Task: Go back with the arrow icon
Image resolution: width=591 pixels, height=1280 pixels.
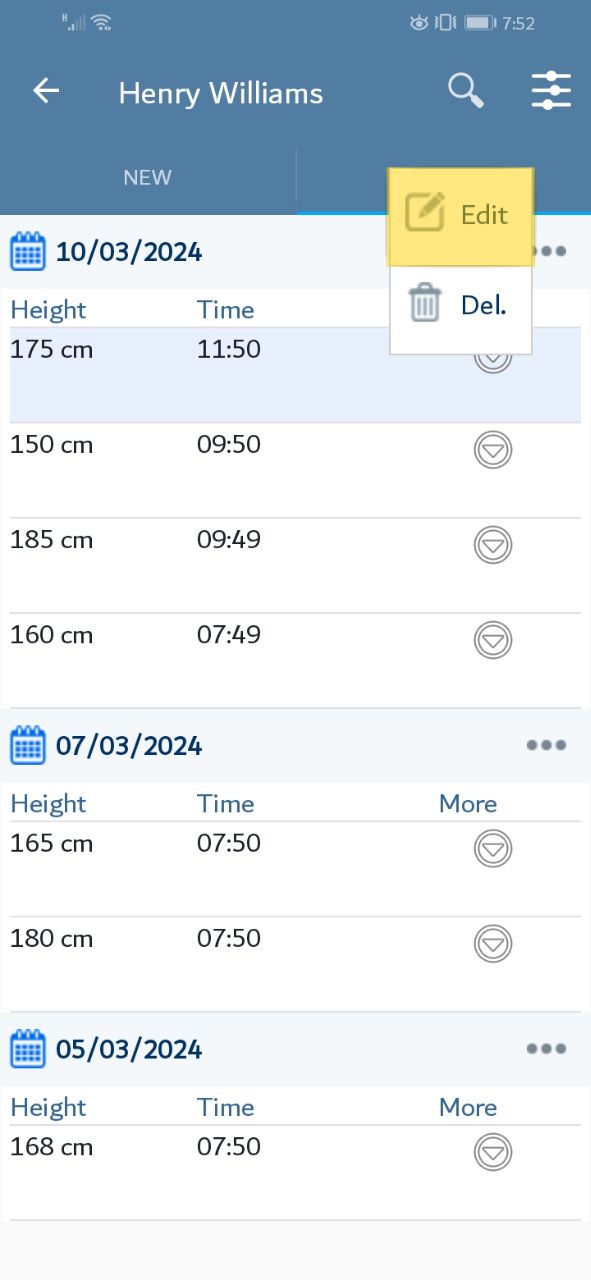Action: point(46,91)
